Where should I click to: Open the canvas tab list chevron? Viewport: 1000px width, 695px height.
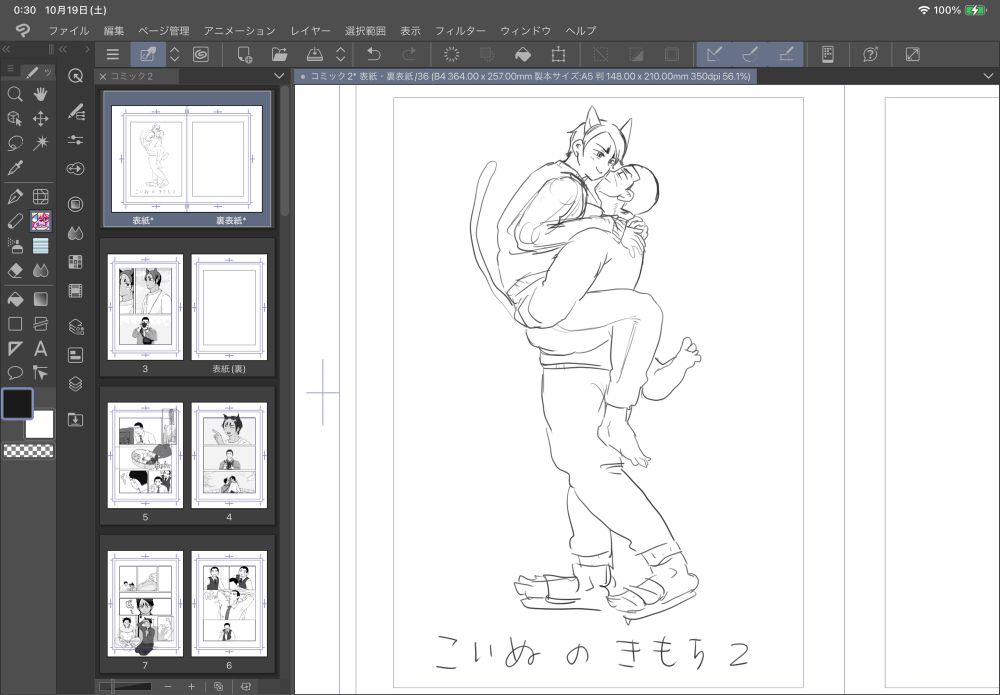[987, 76]
